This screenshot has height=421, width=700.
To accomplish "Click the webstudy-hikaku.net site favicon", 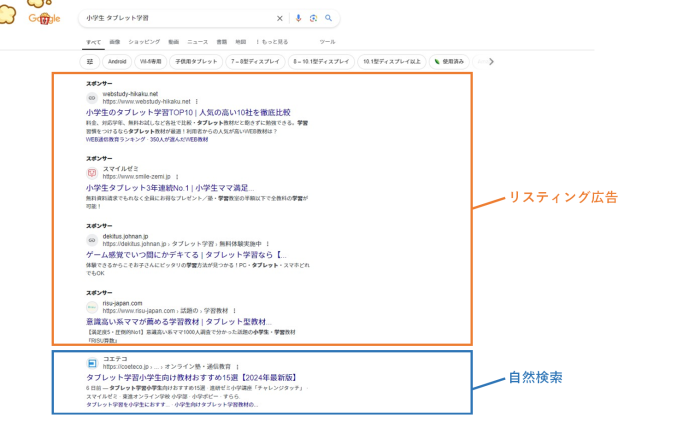I will click(92, 98).
